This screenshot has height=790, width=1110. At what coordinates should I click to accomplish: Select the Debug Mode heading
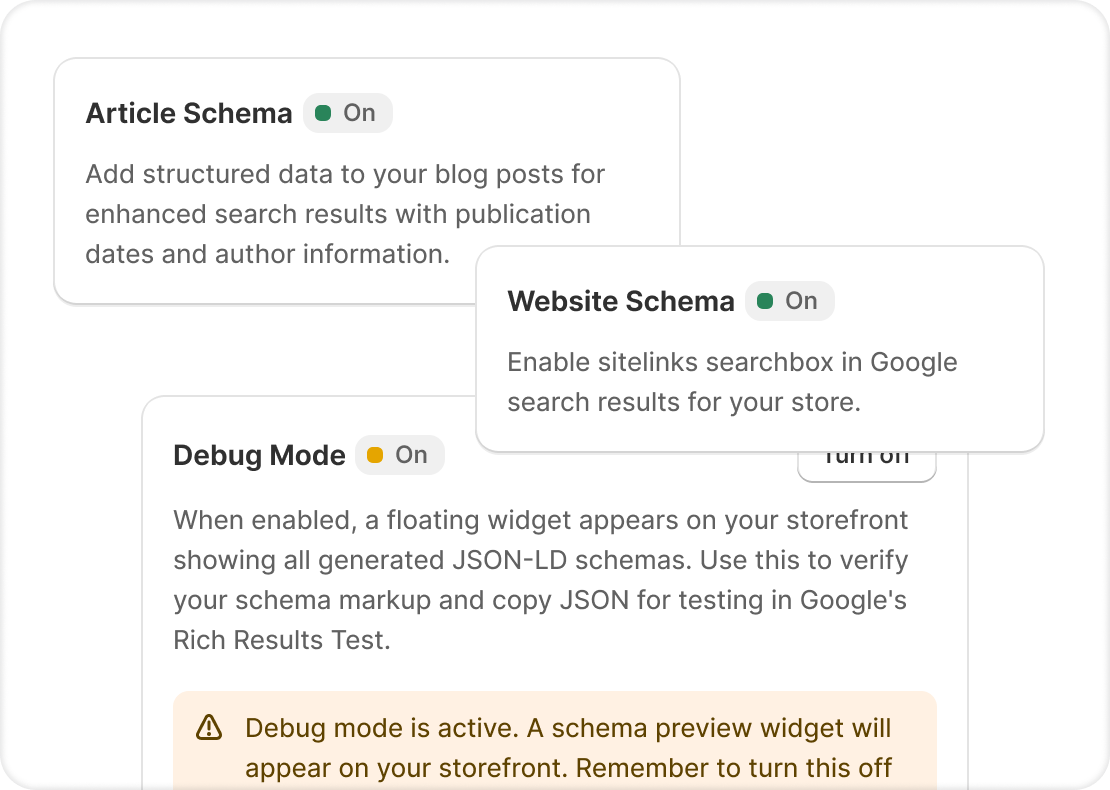(x=259, y=455)
